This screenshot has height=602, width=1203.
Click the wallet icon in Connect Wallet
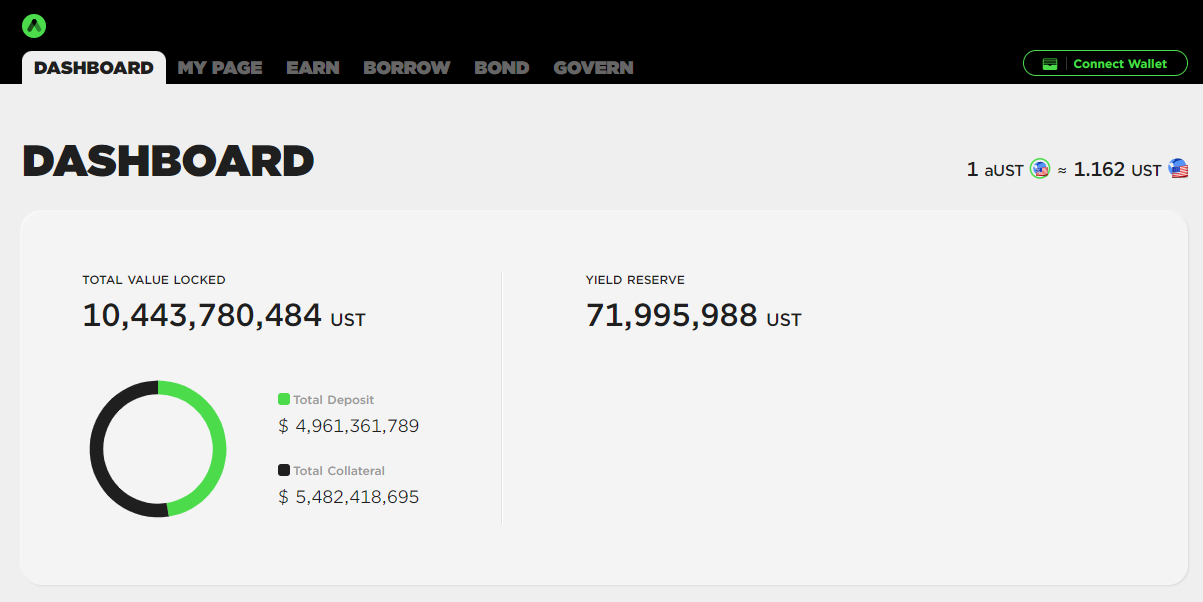1050,64
